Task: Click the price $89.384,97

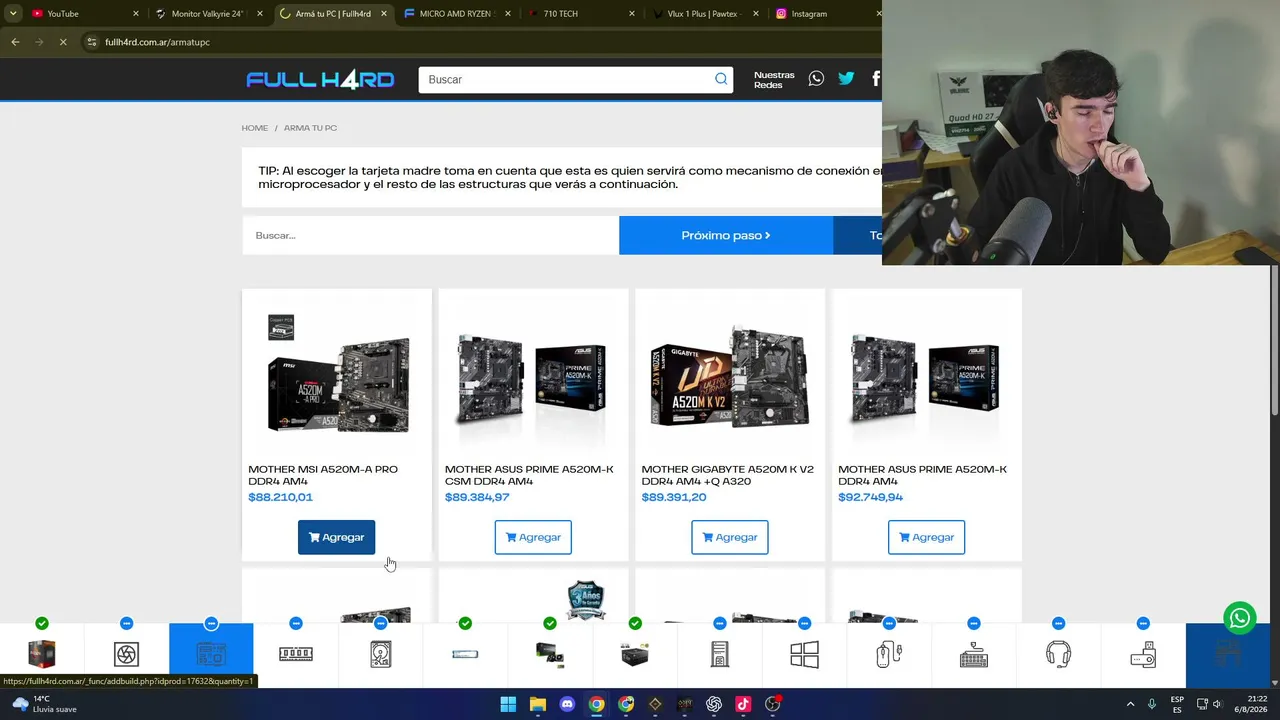Action: point(477,497)
